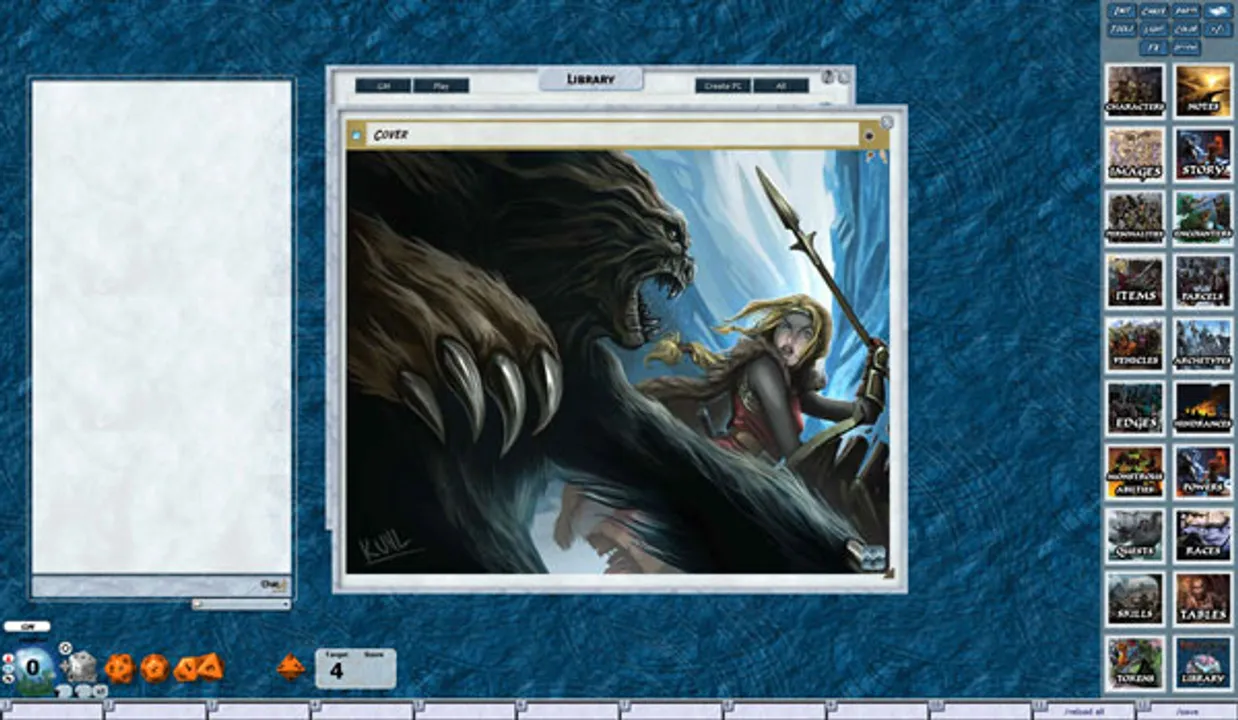The width and height of the screenshot is (1238, 720).
Task: Open the Tokens sidebar panel
Action: [1135, 662]
